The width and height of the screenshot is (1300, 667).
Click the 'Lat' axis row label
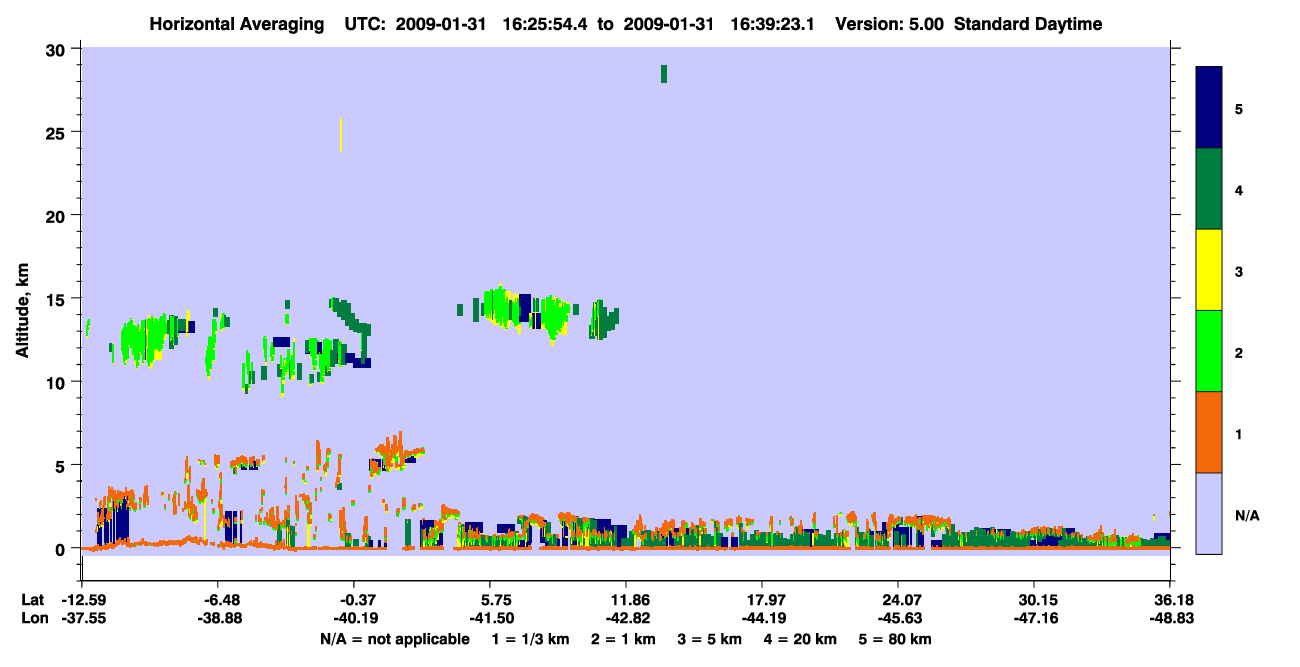point(33,600)
